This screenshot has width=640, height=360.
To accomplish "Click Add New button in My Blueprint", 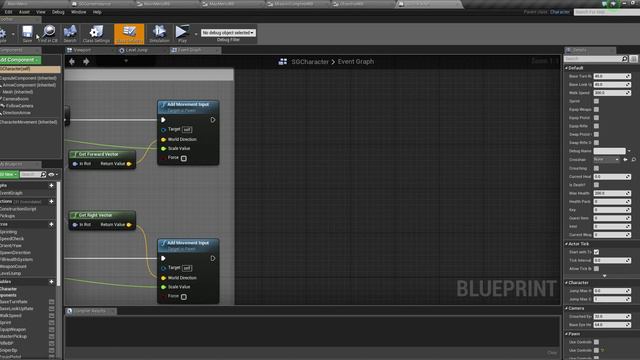I will pyautogui.click(x=9, y=175).
